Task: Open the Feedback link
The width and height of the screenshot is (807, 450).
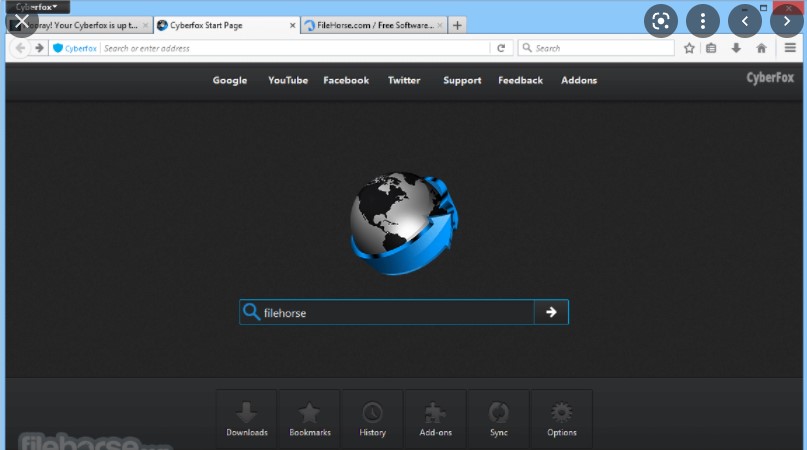Action: click(520, 80)
